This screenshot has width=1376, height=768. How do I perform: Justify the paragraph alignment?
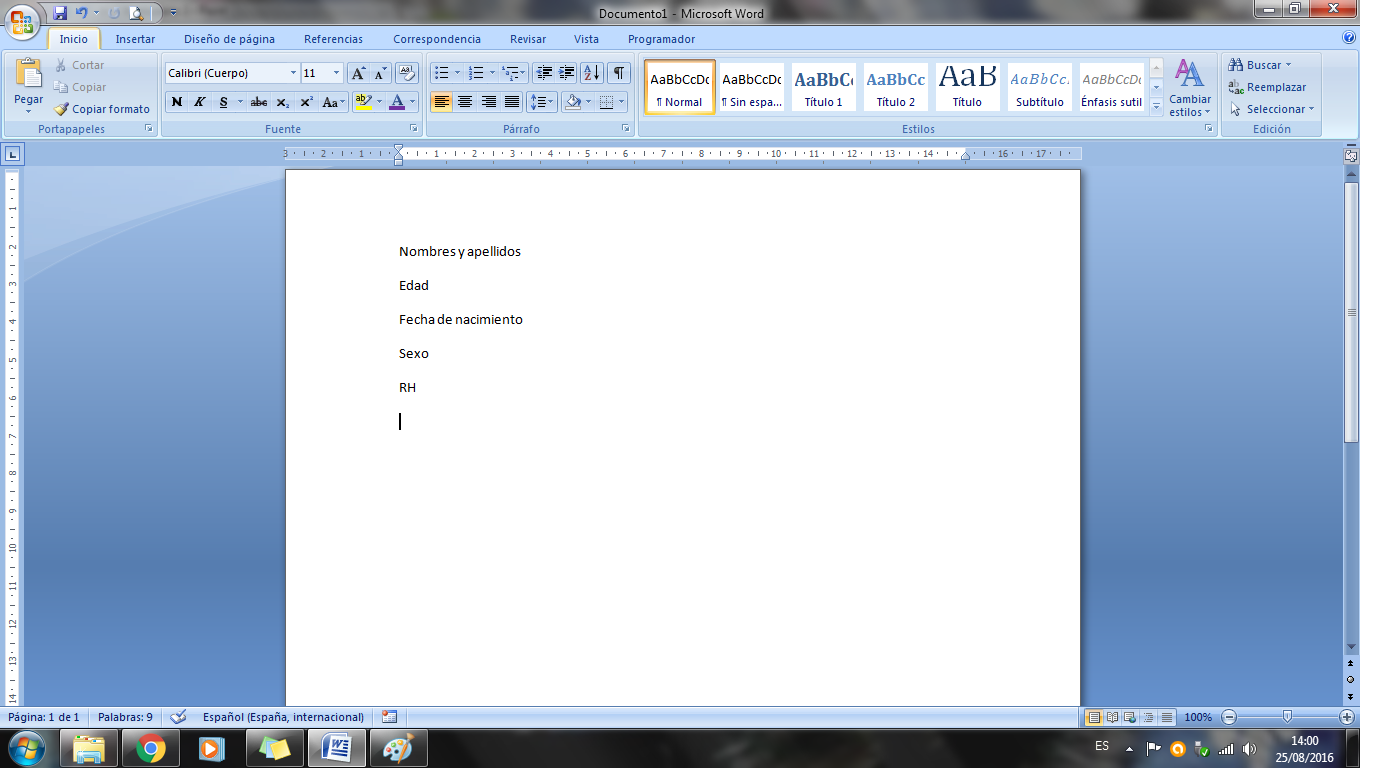[512, 102]
